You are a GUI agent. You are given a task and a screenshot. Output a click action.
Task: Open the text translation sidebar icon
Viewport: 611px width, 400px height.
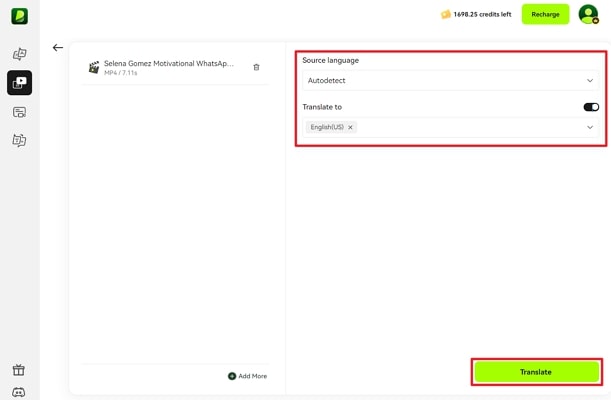click(19, 140)
